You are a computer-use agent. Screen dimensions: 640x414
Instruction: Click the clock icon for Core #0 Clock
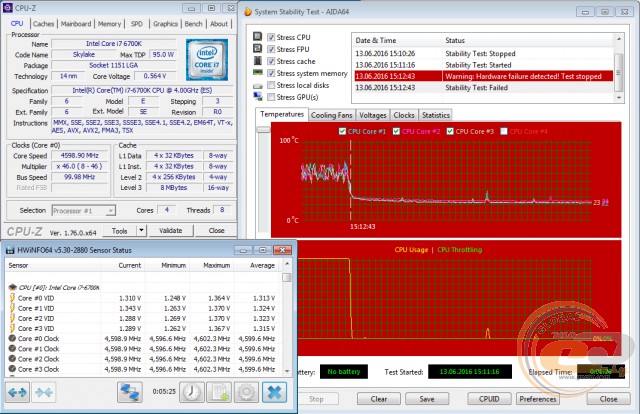pyautogui.click(x=12, y=338)
